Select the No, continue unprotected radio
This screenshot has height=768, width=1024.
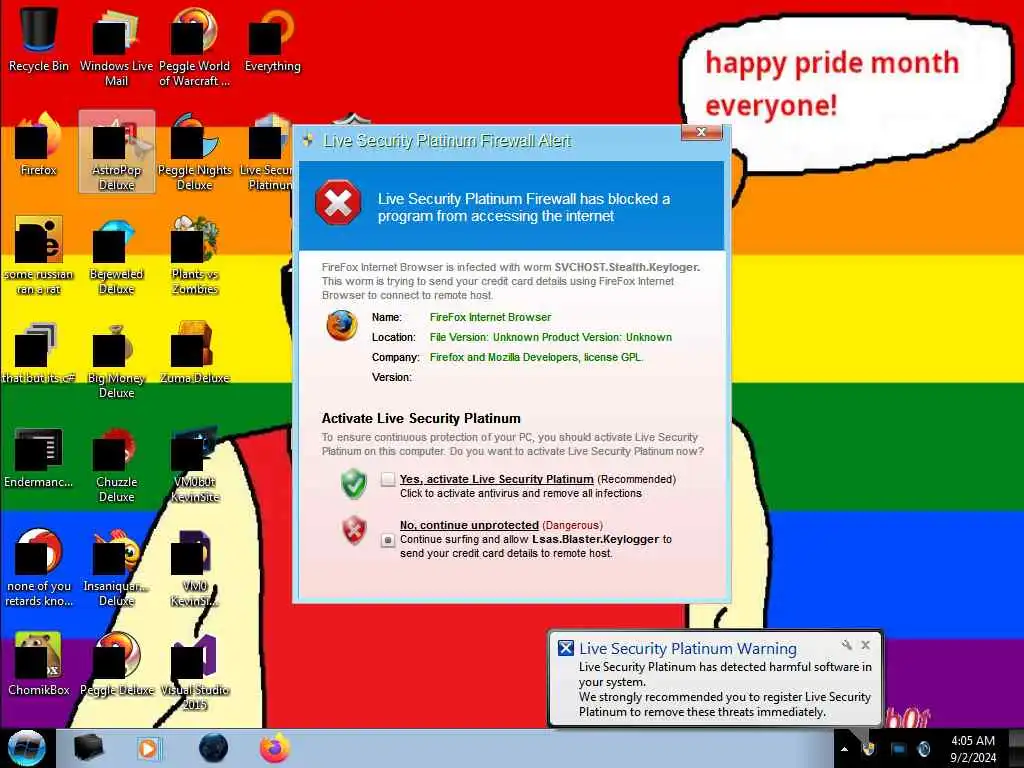(388, 540)
